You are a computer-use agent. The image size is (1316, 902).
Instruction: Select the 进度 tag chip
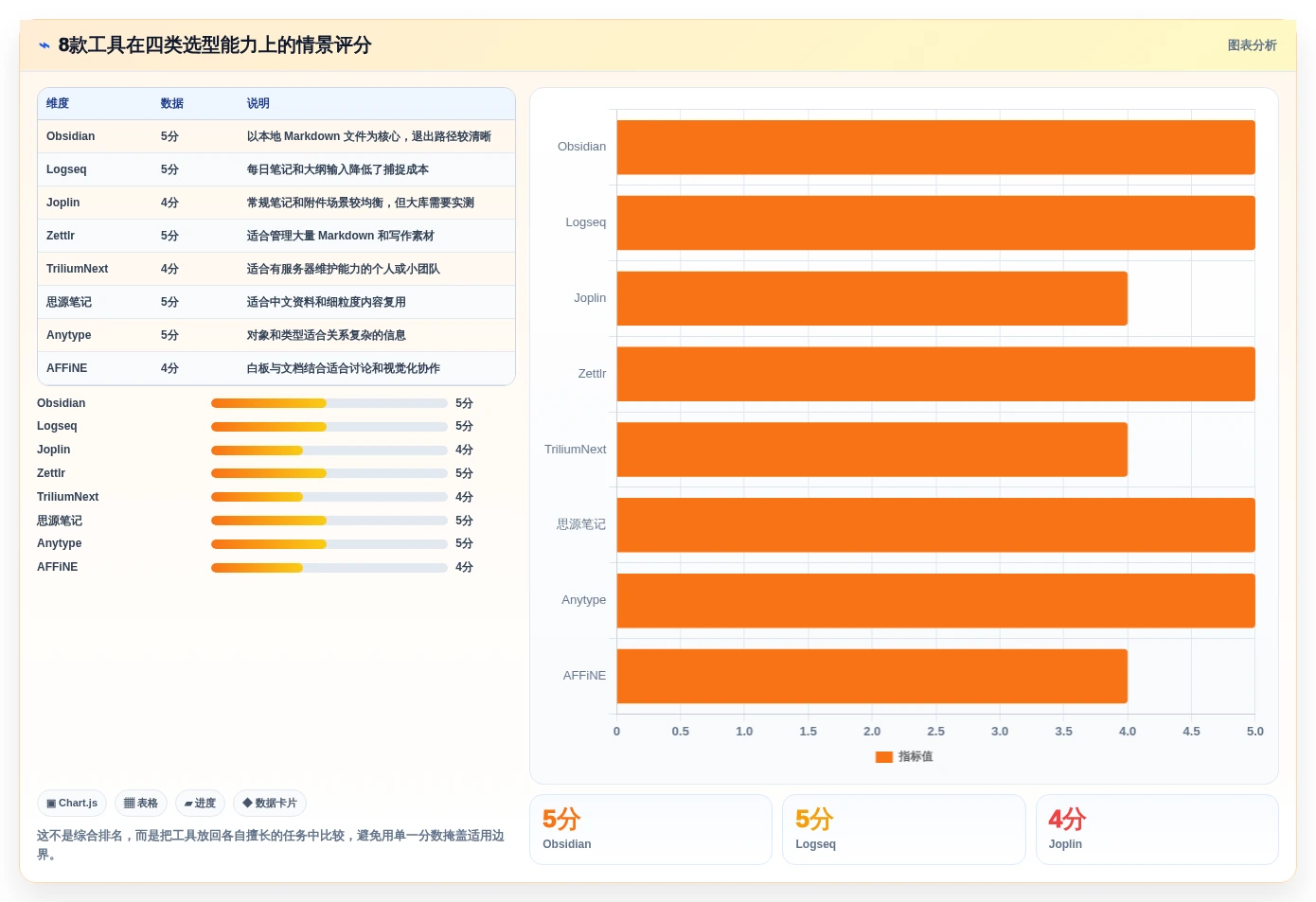pyautogui.click(x=200, y=803)
